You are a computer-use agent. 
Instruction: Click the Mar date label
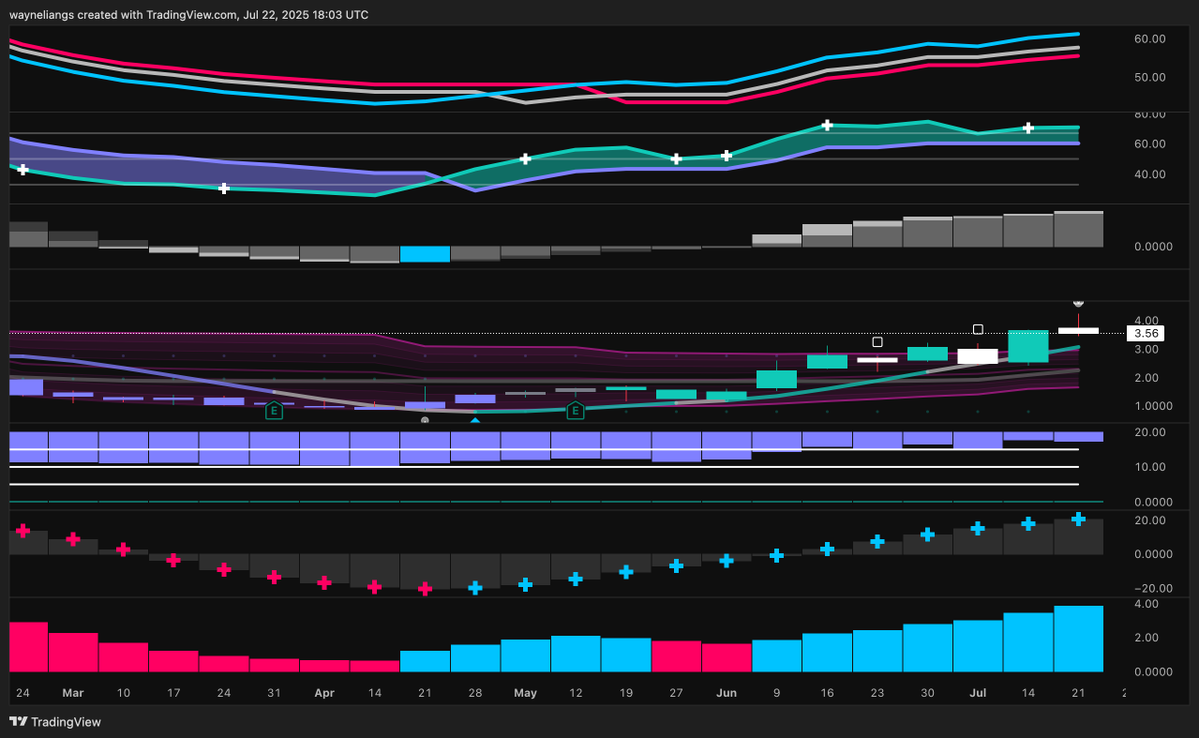[73, 693]
